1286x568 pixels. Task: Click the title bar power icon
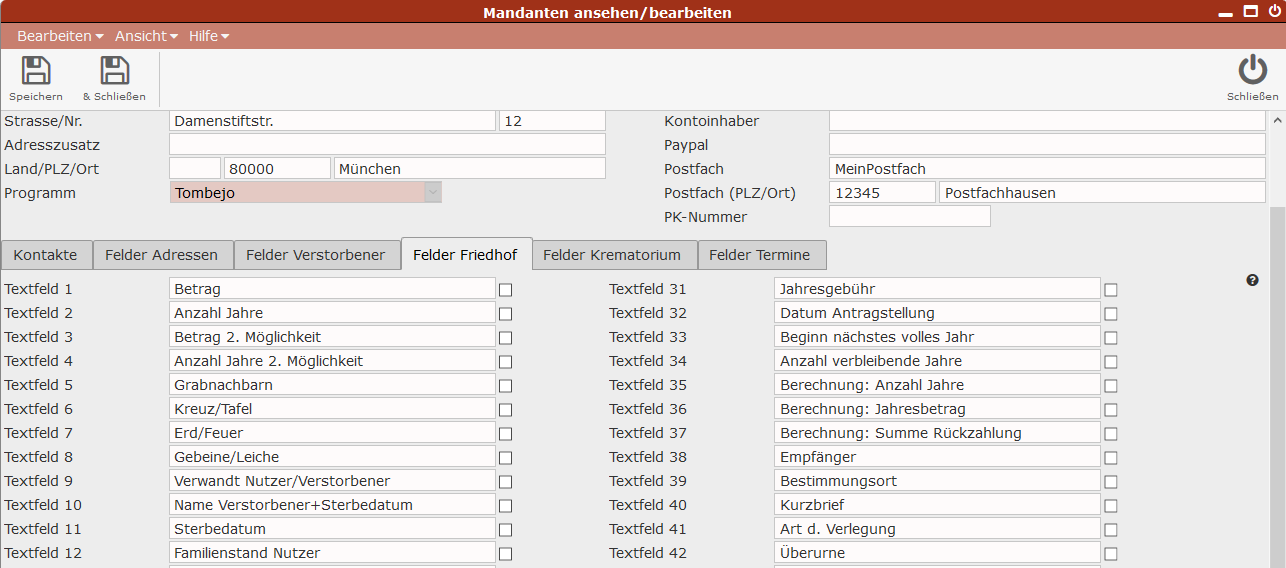coord(1274,12)
